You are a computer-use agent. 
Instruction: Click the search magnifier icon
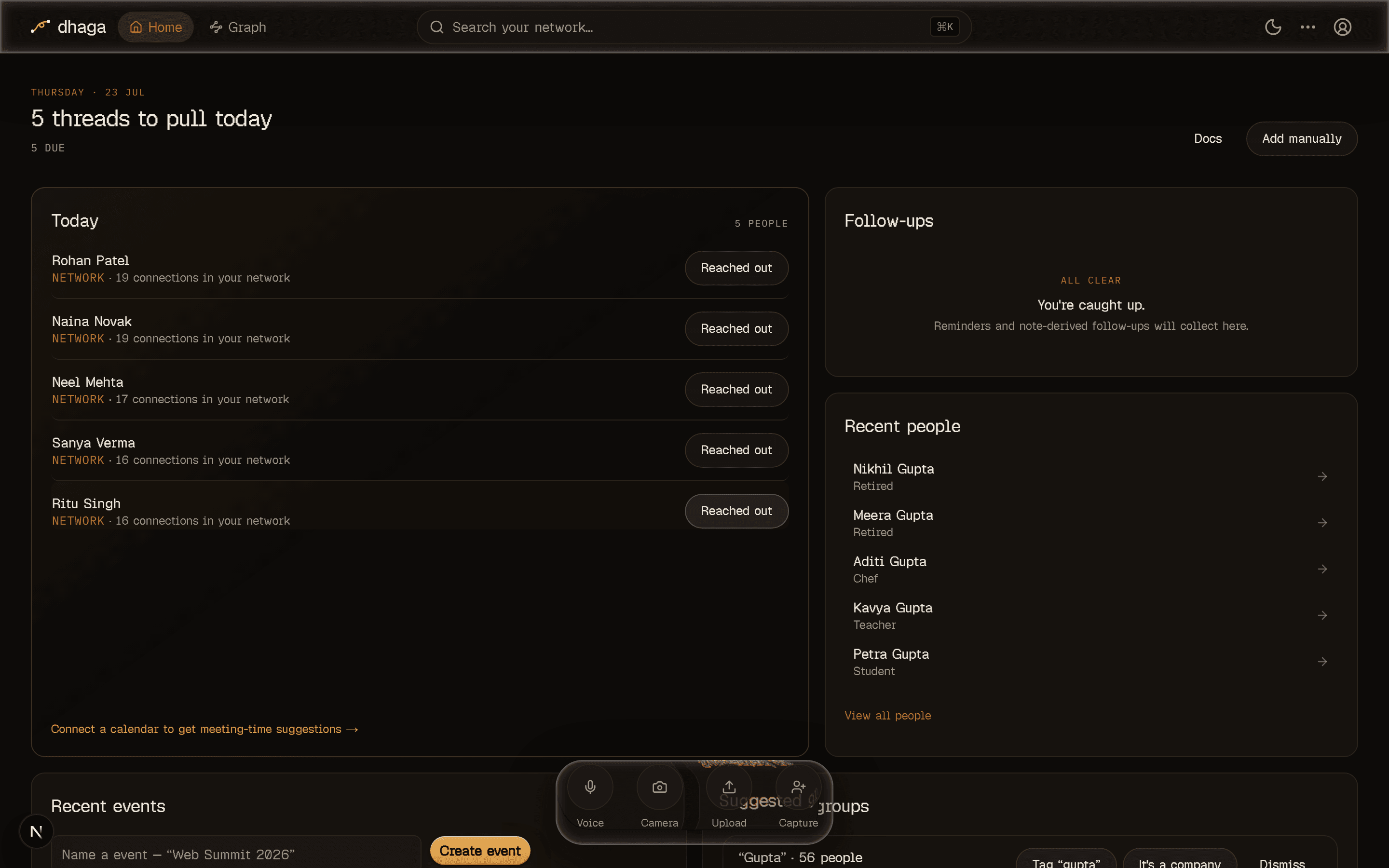[437, 27]
